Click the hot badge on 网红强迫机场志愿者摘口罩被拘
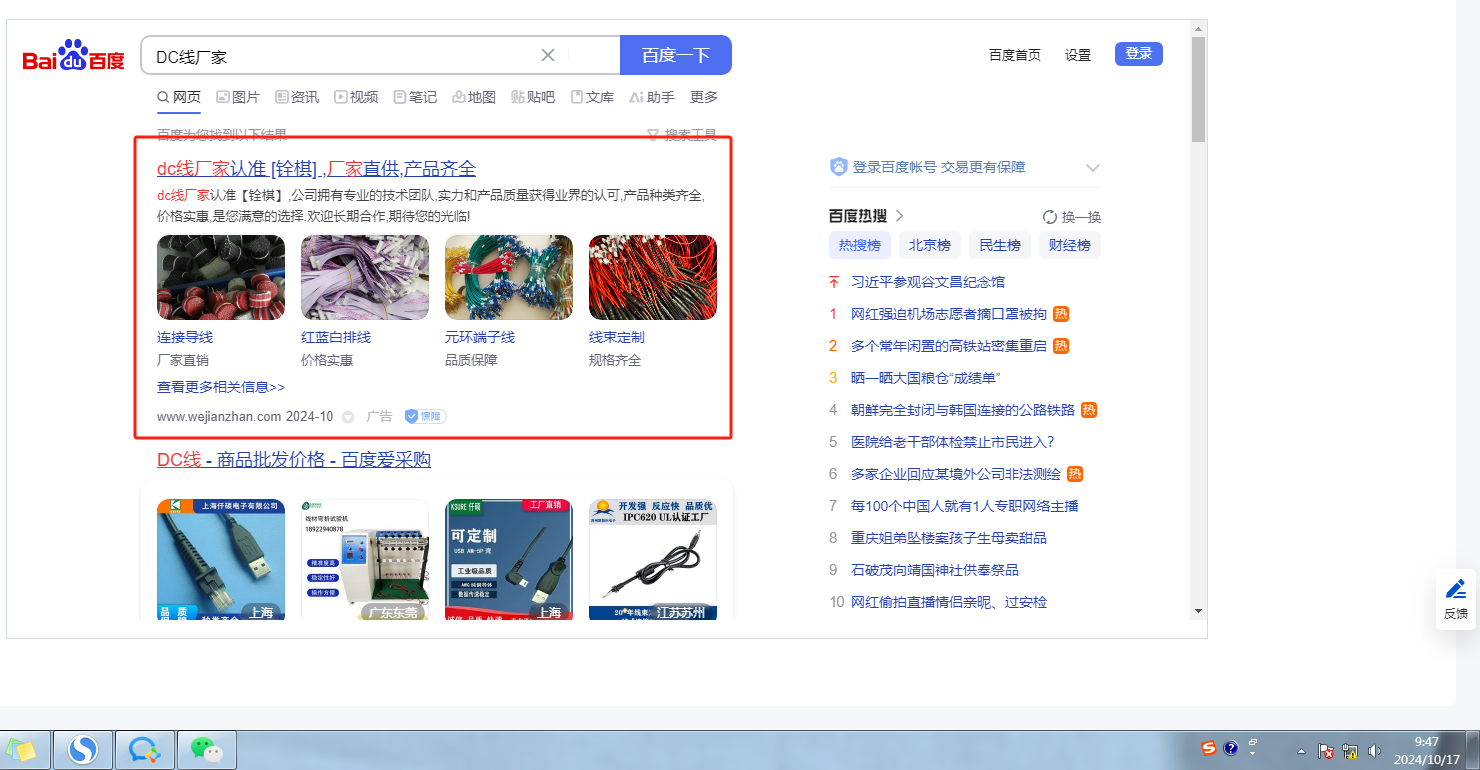This screenshot has width=1480, height=770. click(1061, 314)
